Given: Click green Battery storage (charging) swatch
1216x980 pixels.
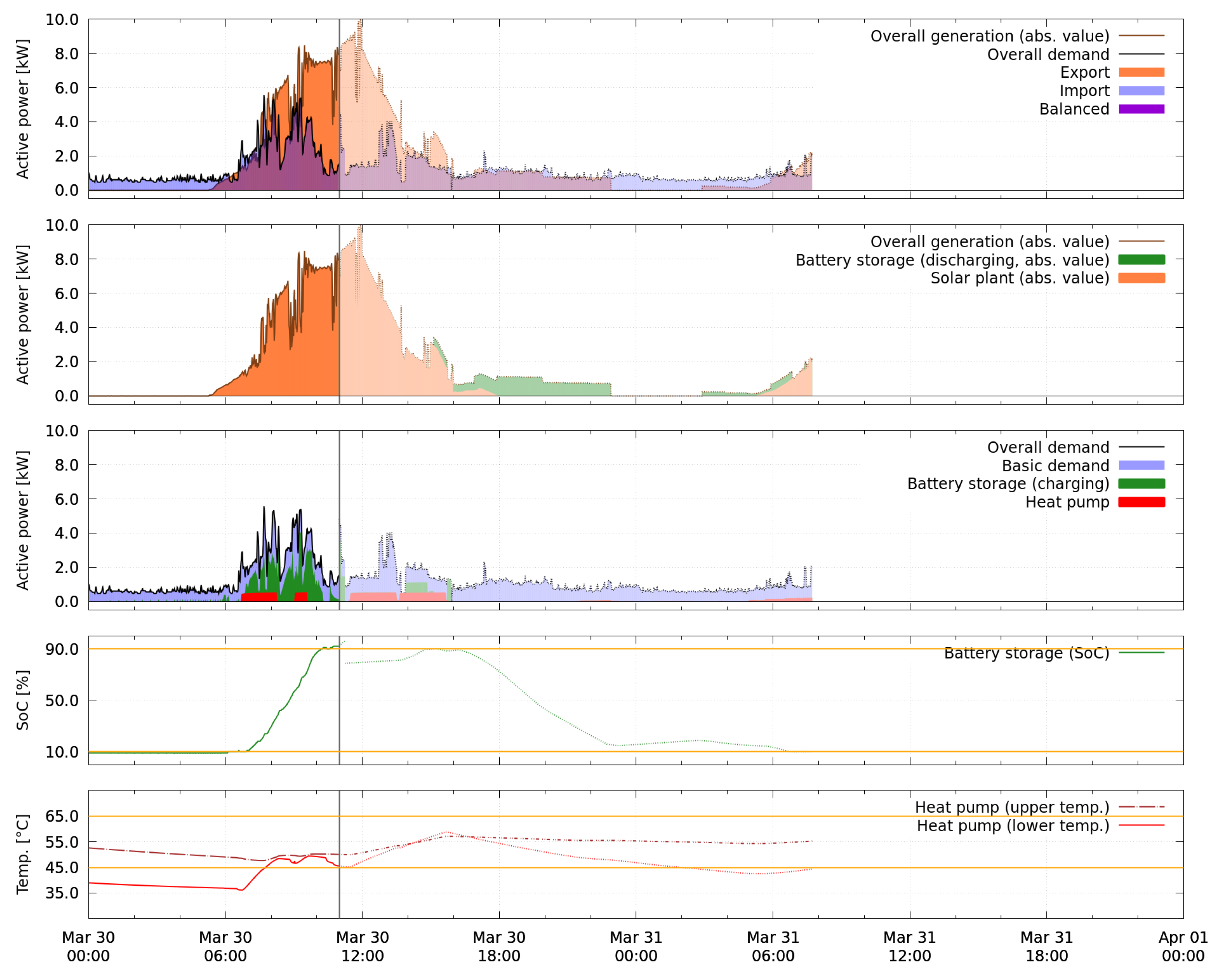Looking at the screenshot, I should click(1141, 484).
